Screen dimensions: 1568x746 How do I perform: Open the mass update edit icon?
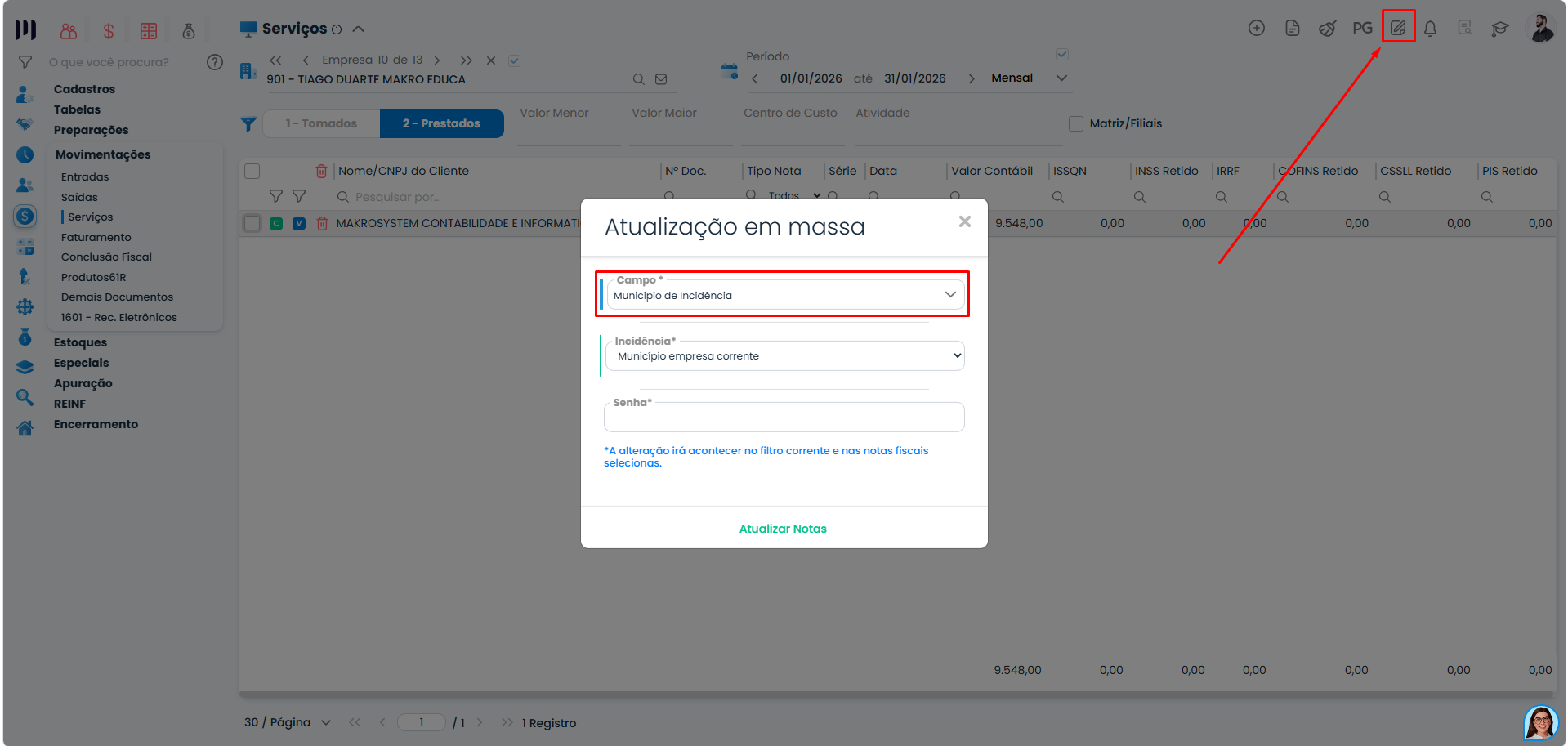pyautogui.click(x=1398, y=28)
